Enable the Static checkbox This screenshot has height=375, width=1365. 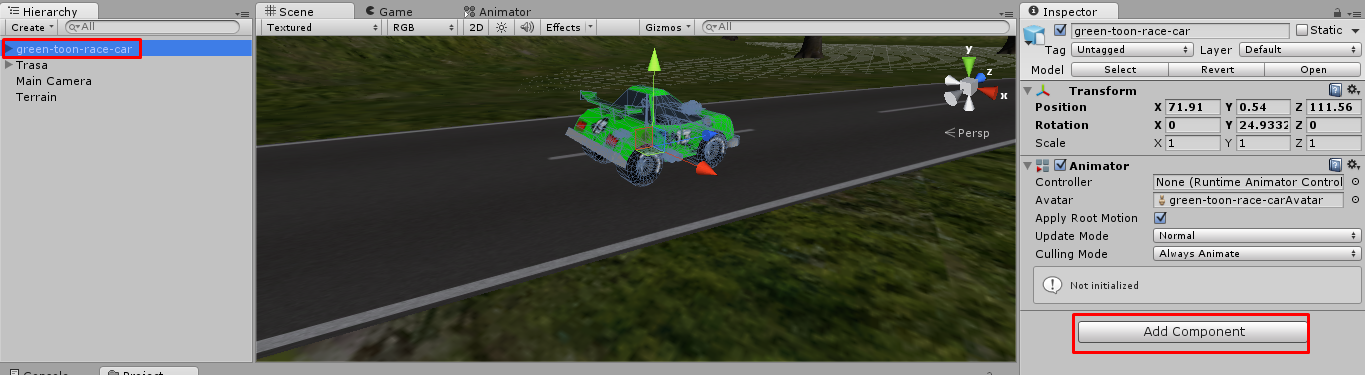(x=1301, y=30)
